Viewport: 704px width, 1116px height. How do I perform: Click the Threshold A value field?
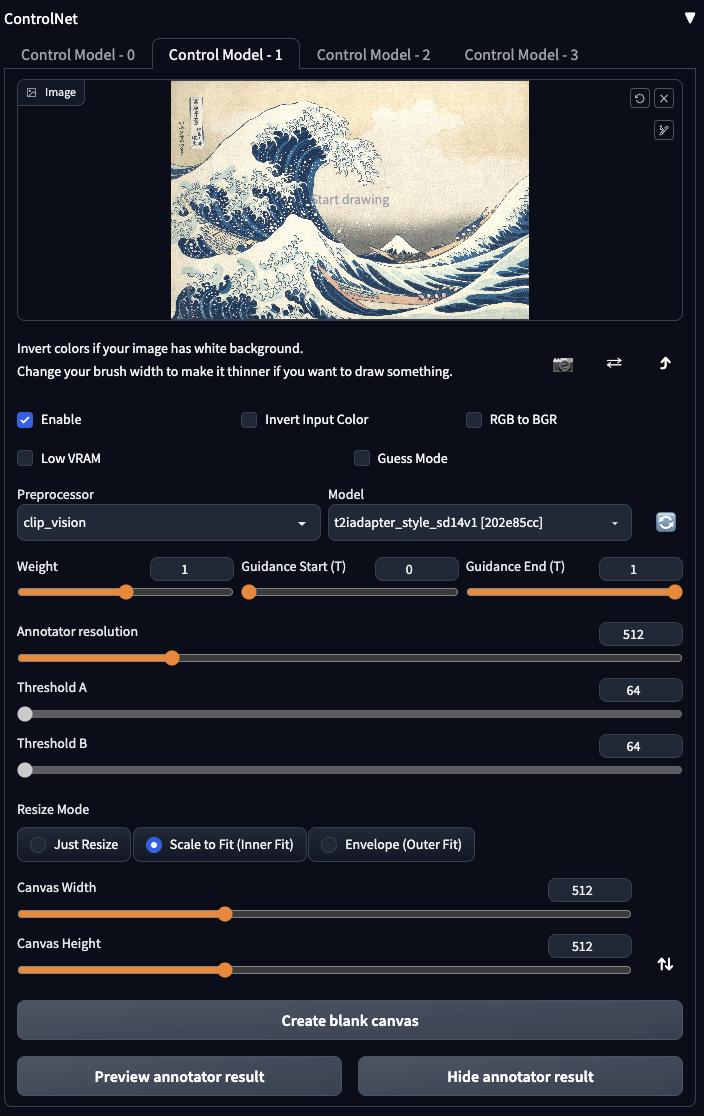[x=641, y=690]
